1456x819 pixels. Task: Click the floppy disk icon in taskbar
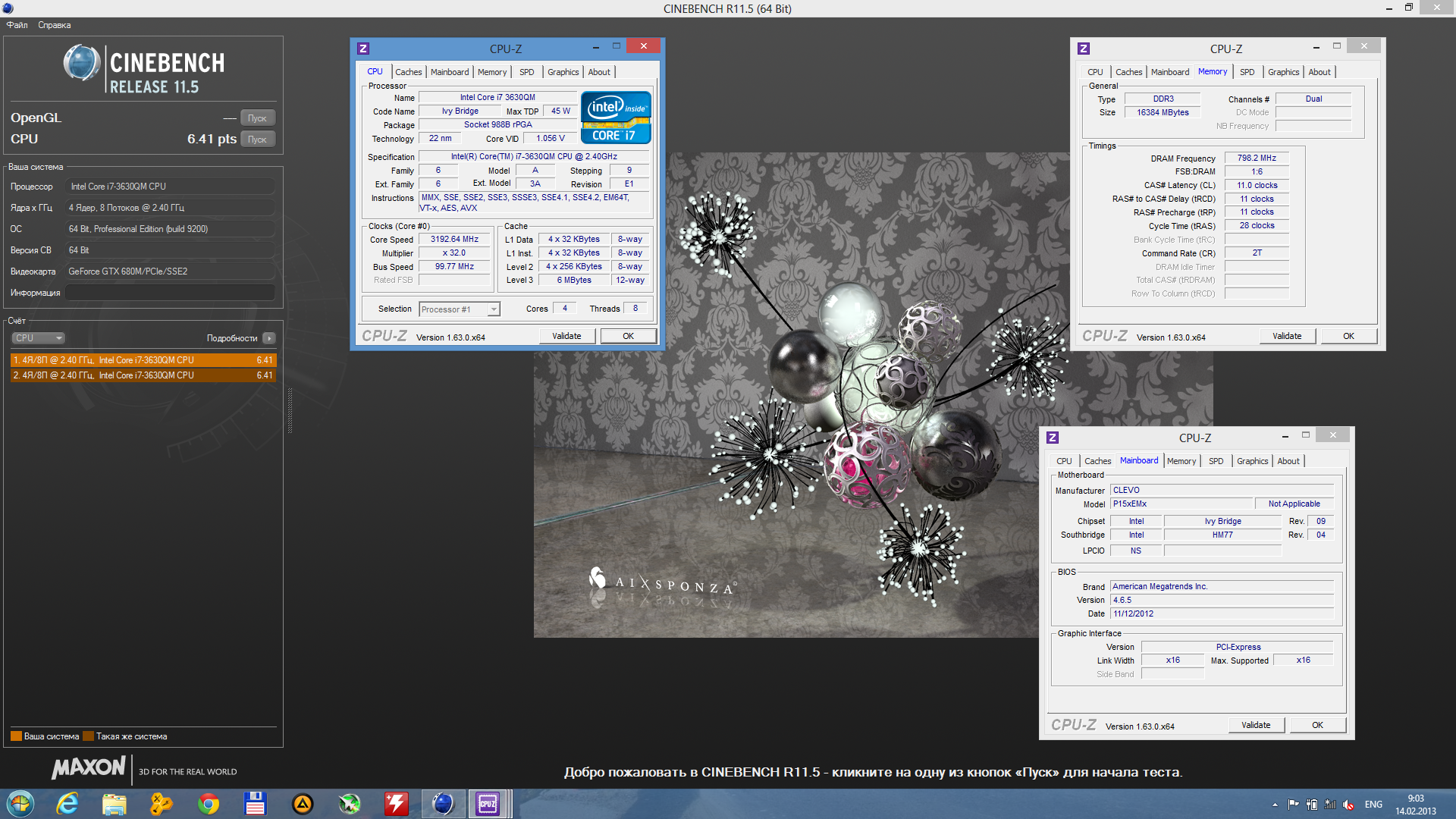(256, 804)
